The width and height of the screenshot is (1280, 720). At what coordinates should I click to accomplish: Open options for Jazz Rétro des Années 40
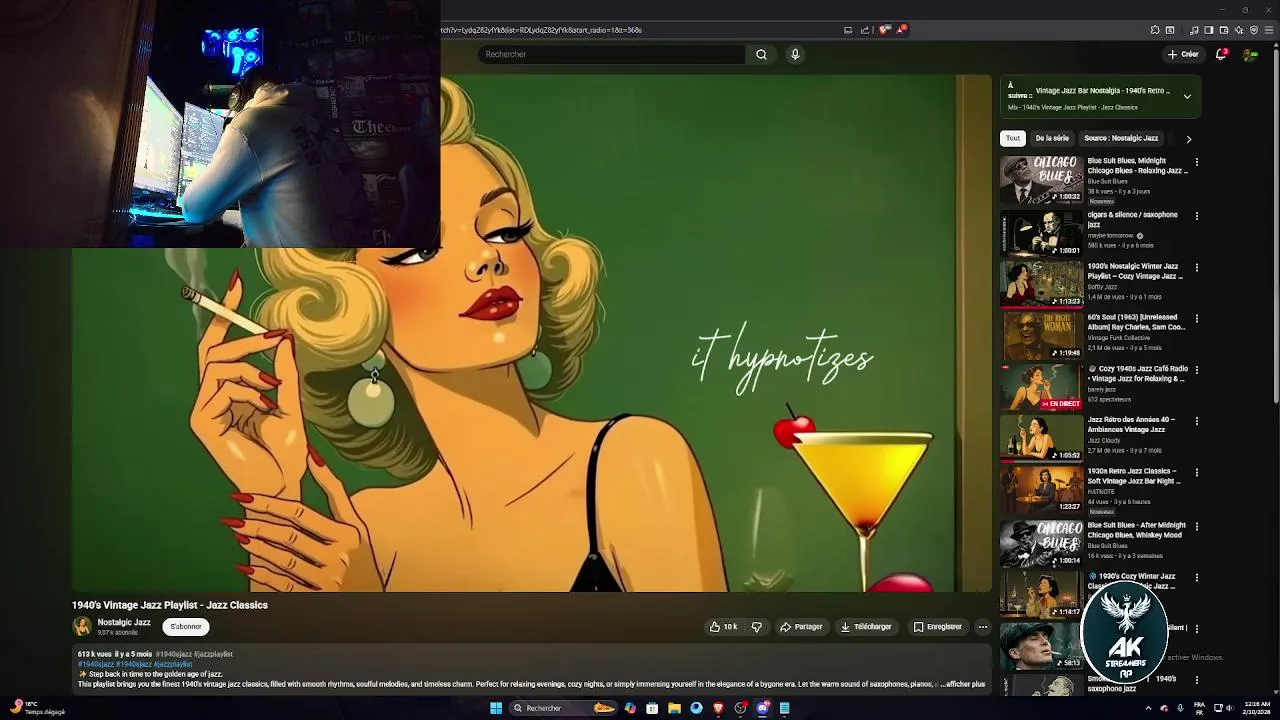pos(1196,421)
